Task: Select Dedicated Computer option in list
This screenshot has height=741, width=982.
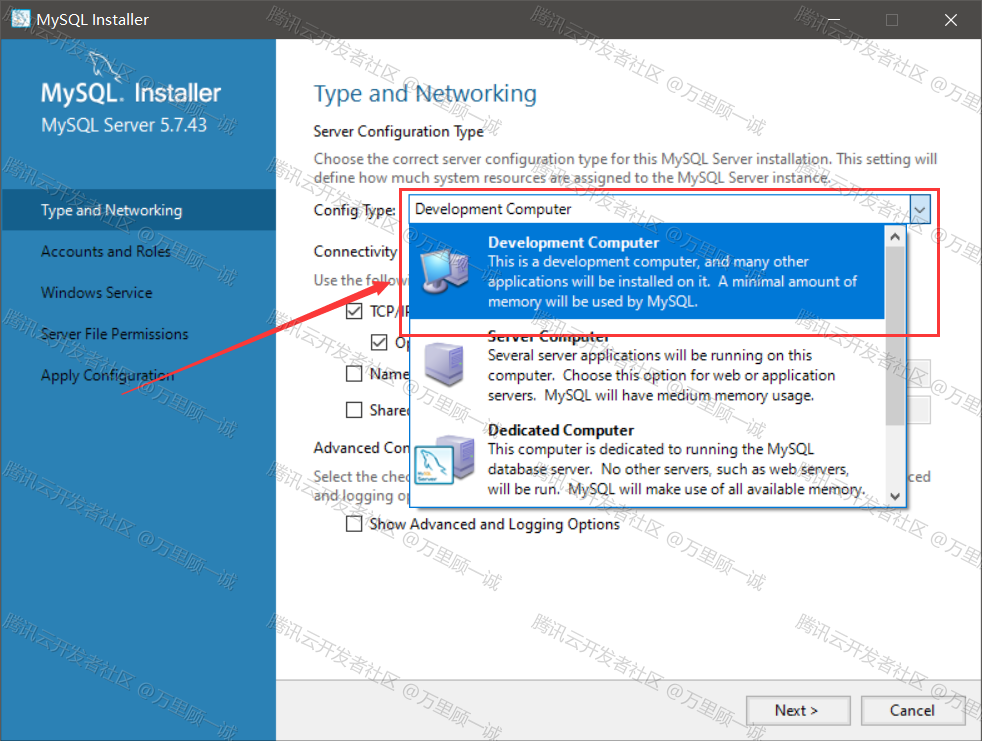Action: coord(647,460)
